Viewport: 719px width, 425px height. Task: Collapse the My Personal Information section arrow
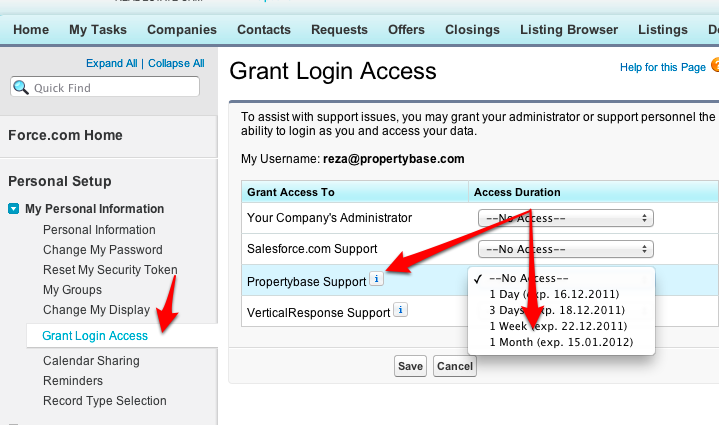point(13,209)
